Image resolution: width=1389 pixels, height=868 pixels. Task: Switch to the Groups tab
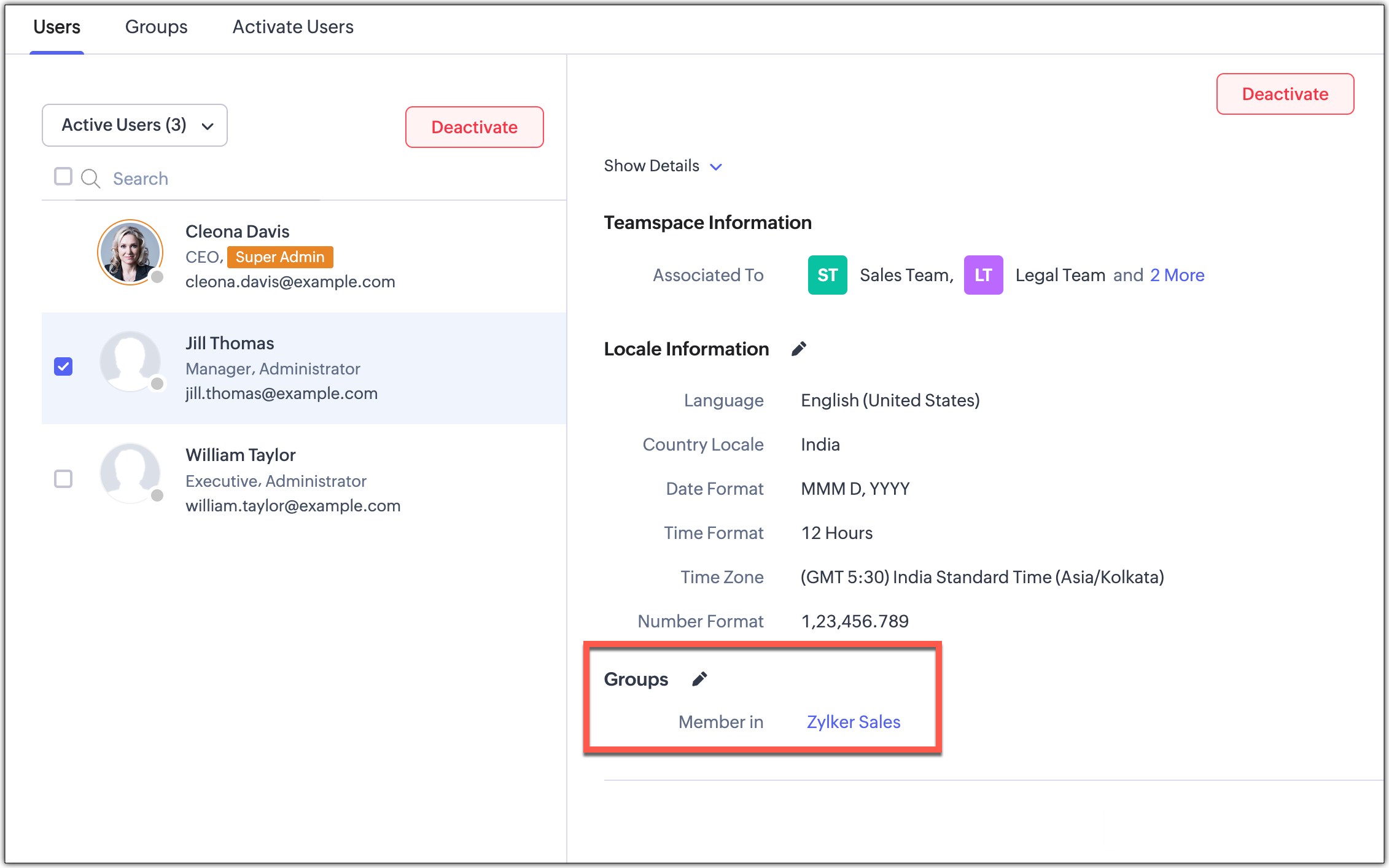156,27
